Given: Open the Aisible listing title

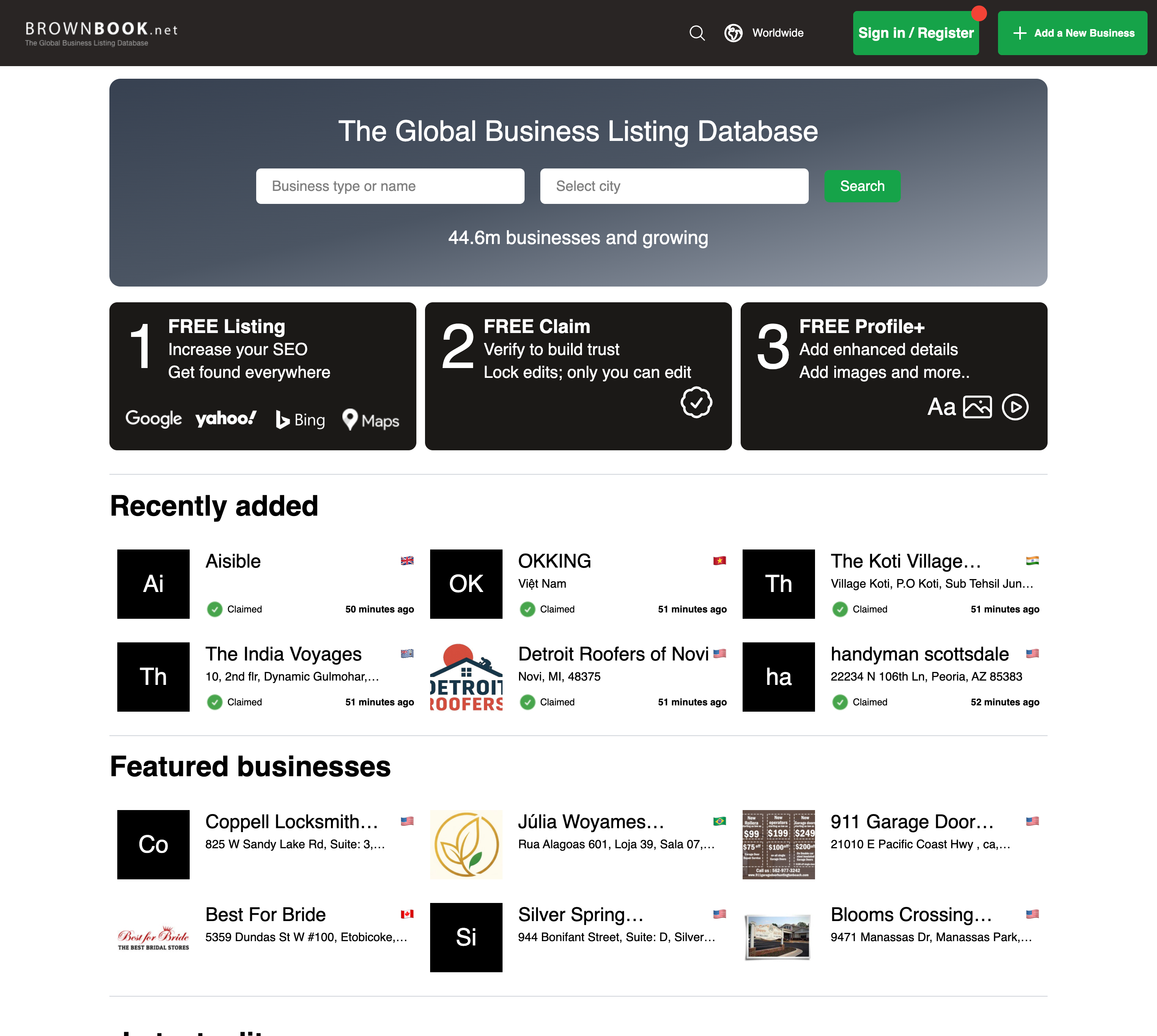Looking at the screenshot, I should point(233,561).
